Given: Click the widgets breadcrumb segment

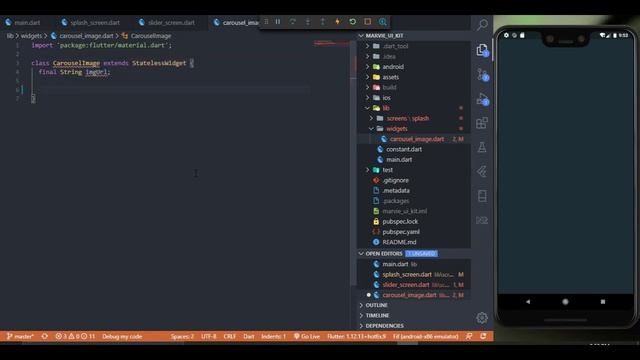Looking at the screenshot, I should click(31, 36).
